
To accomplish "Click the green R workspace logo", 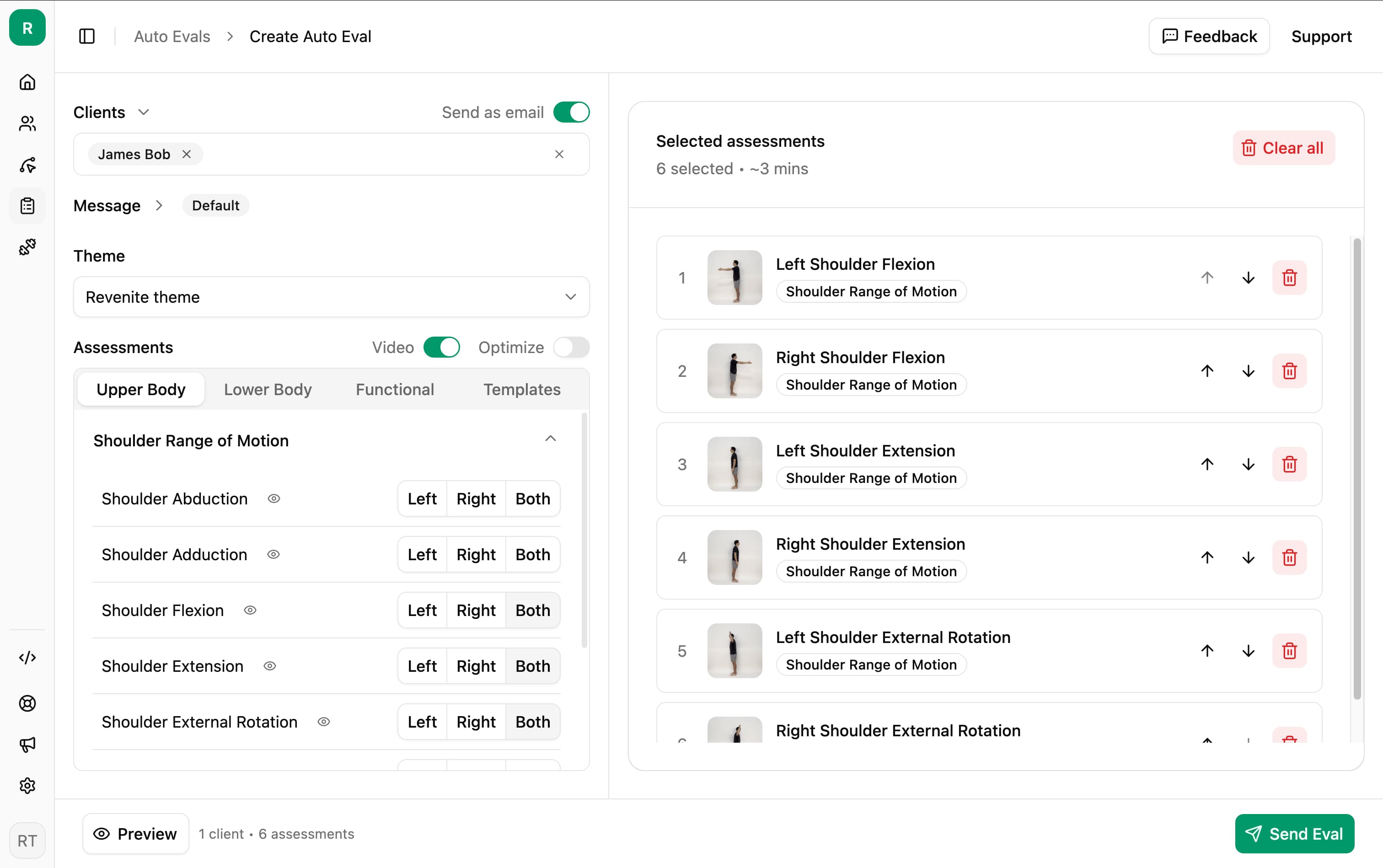I will 27,27.
